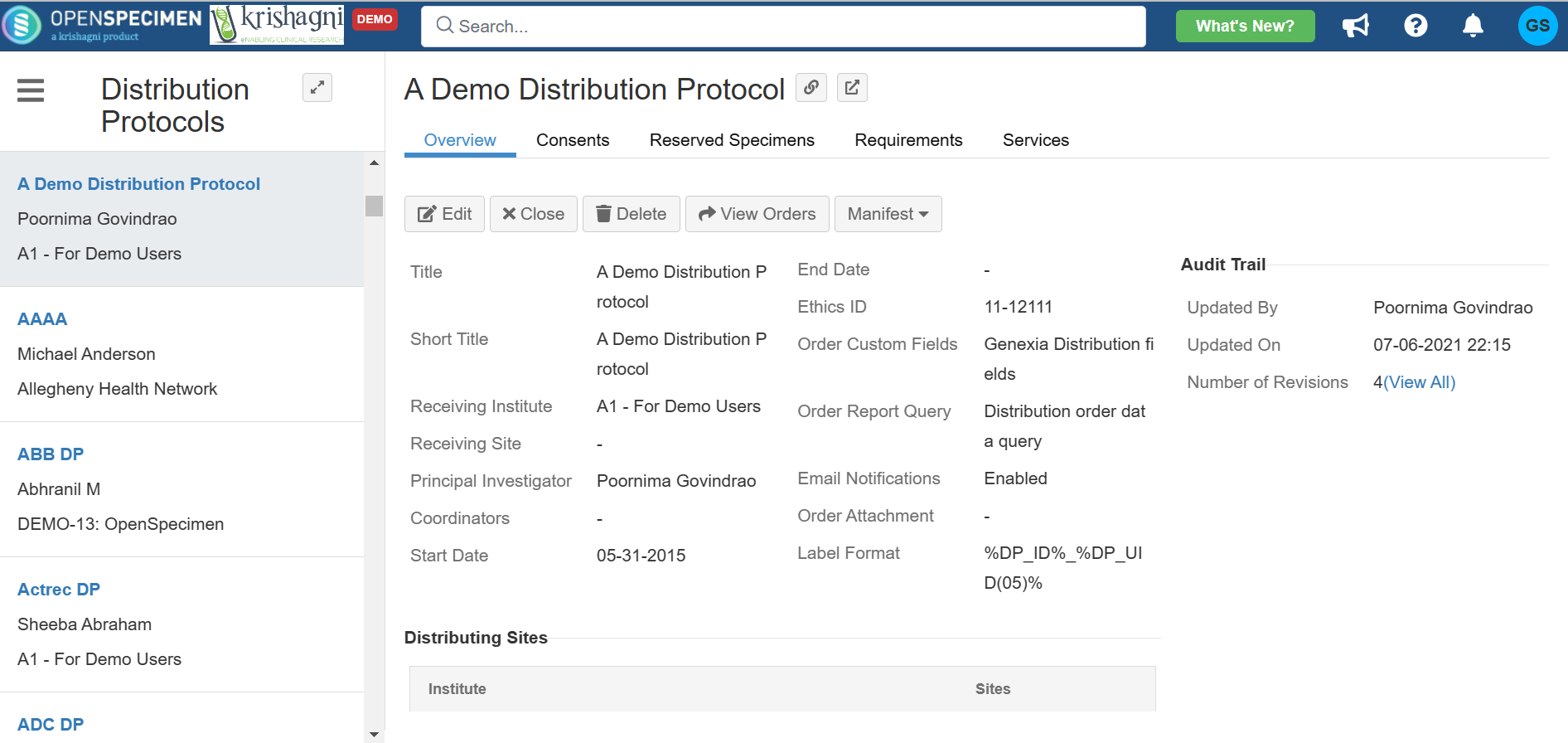Click the DEMO badge
Viewport: 1568px width, 743px height.
click(375, 19)
